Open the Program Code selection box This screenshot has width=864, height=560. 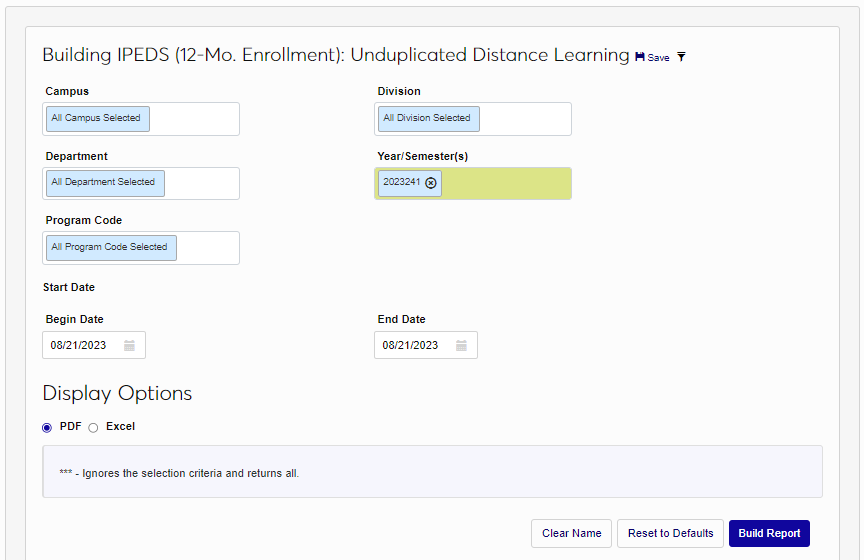click(x=141, y=248)
